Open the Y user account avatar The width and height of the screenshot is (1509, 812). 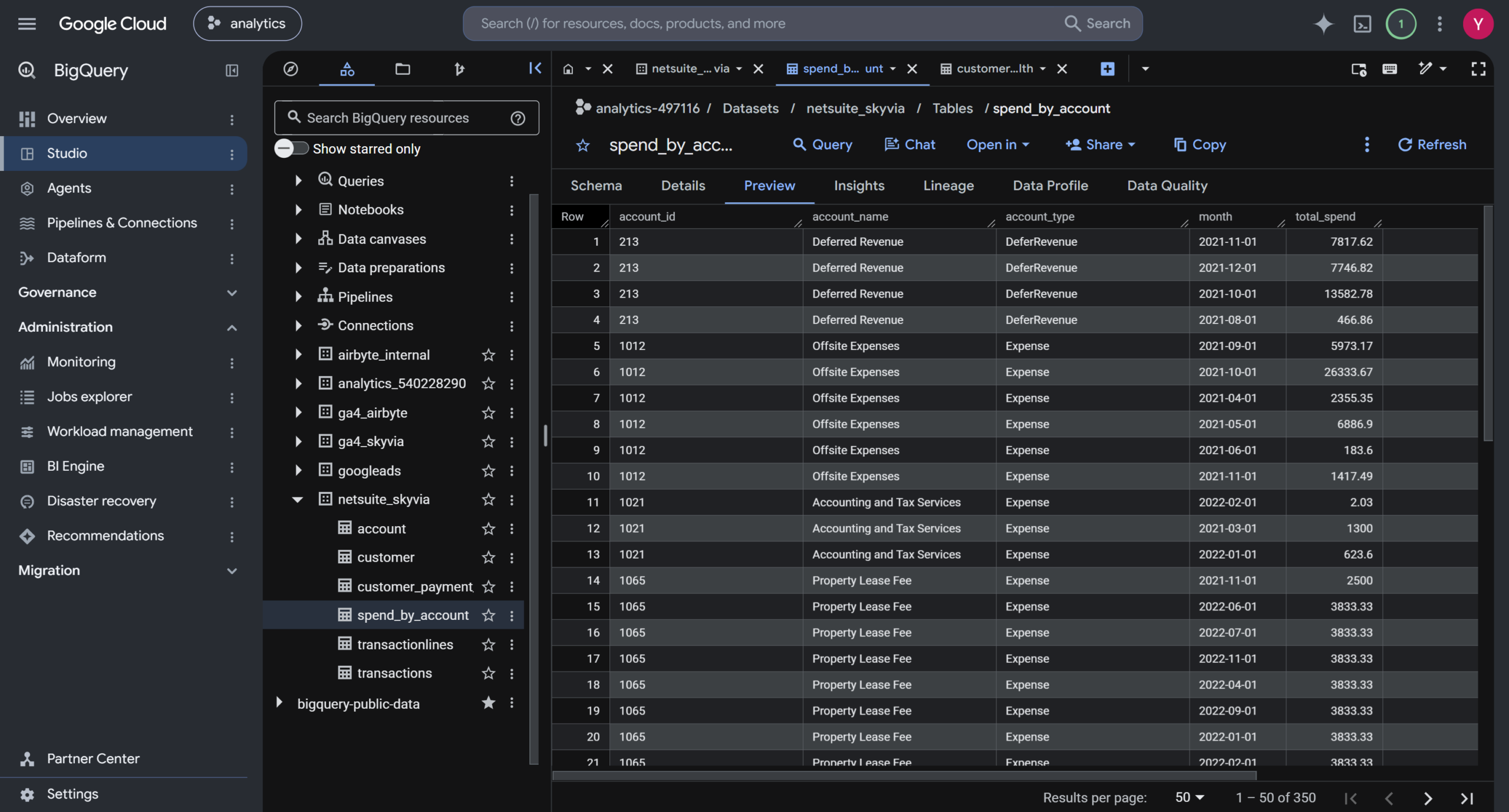(1478, 24)
